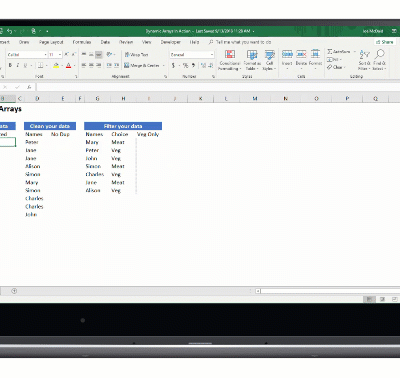Image resolution: width=400 pixels, height=378 pixels.
Task: Click the Bottom Align icon
Action: coord(99,54)
